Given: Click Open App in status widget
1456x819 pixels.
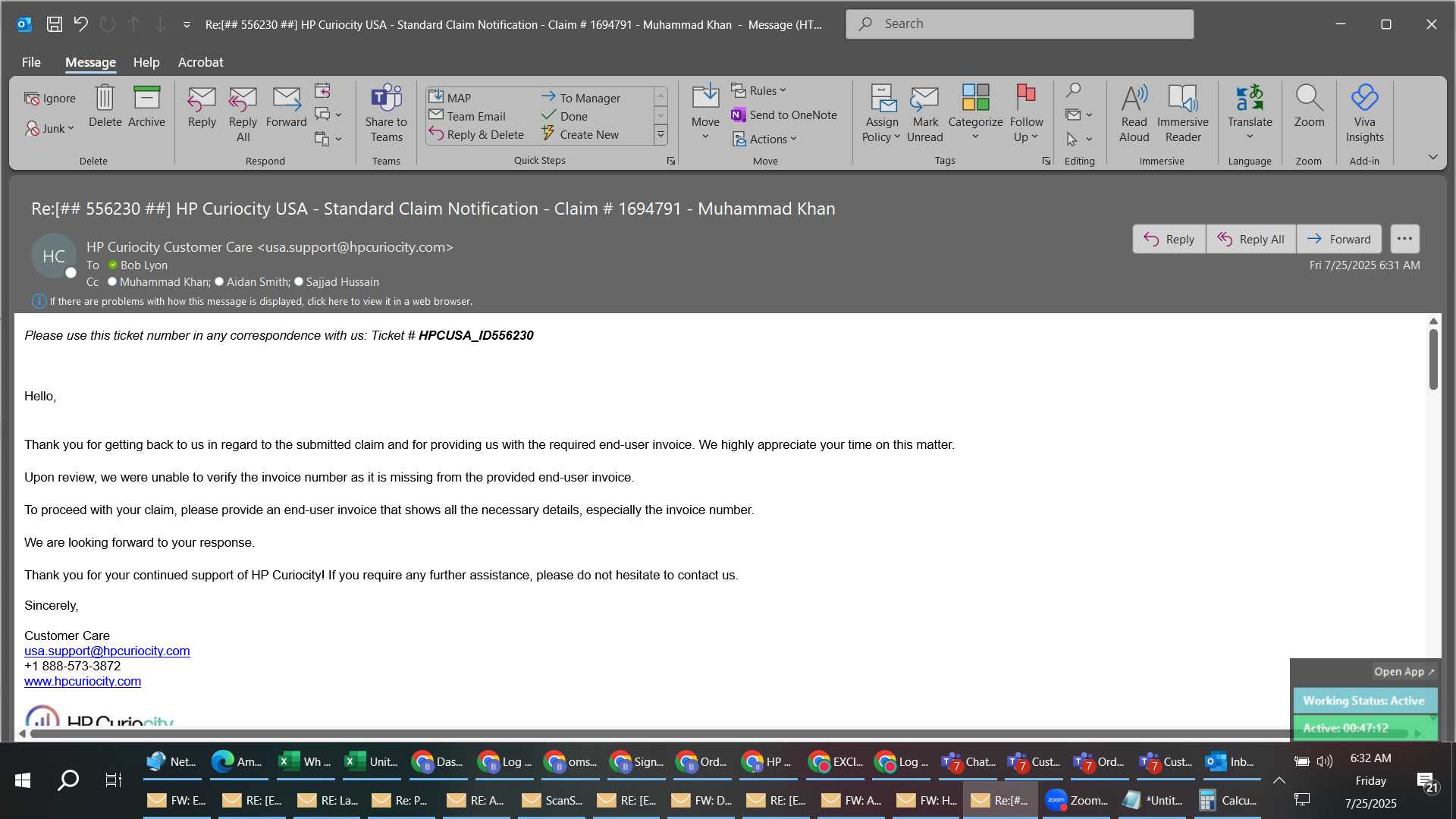Looking at the screenshot, I should tap(1404, 672).
